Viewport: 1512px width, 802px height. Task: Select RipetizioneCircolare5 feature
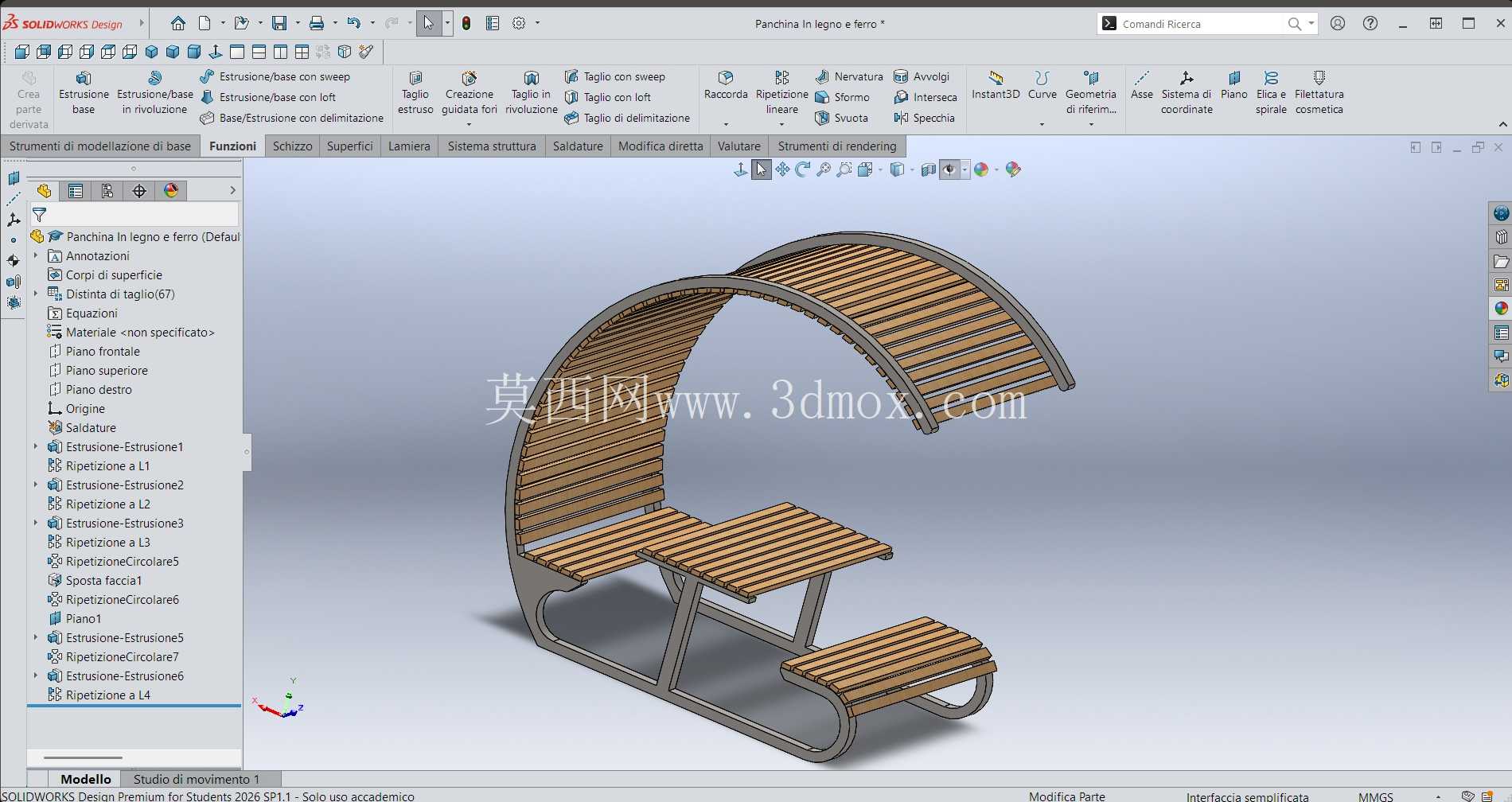coord(122,561)
